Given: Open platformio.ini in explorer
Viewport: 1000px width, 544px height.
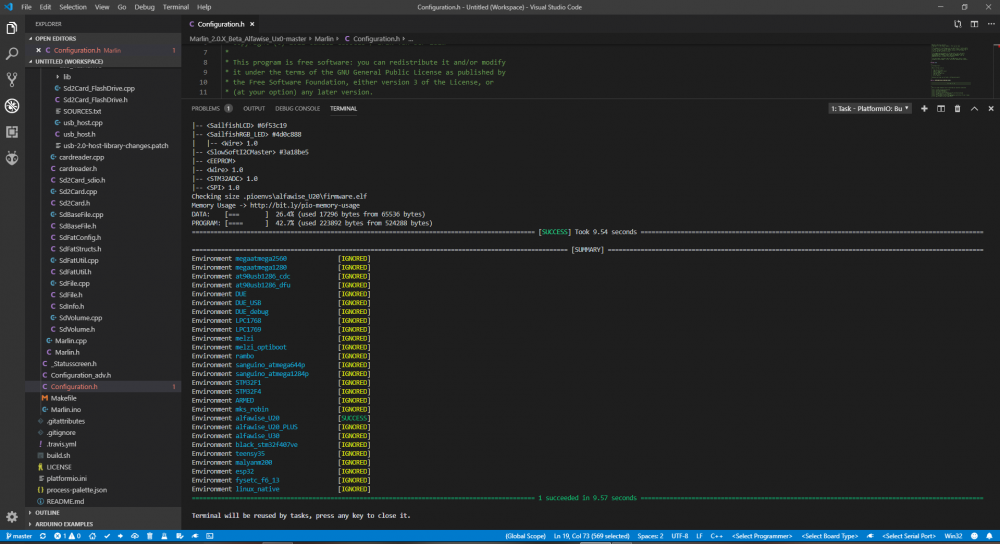Looking at the screenshot, I should pyautogui.click(x=66, y=478).
